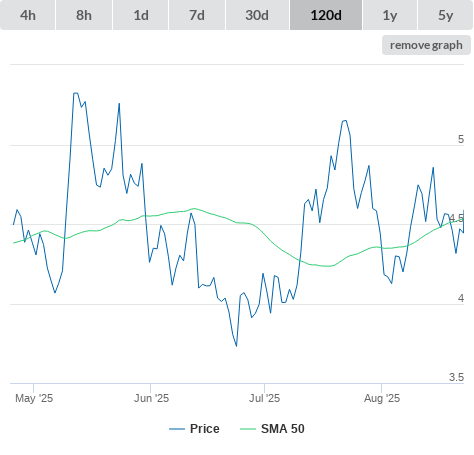The height and width of the screenshot is (455, 474).
Task: Click the 5 value axis label
Action: (461, 139)
